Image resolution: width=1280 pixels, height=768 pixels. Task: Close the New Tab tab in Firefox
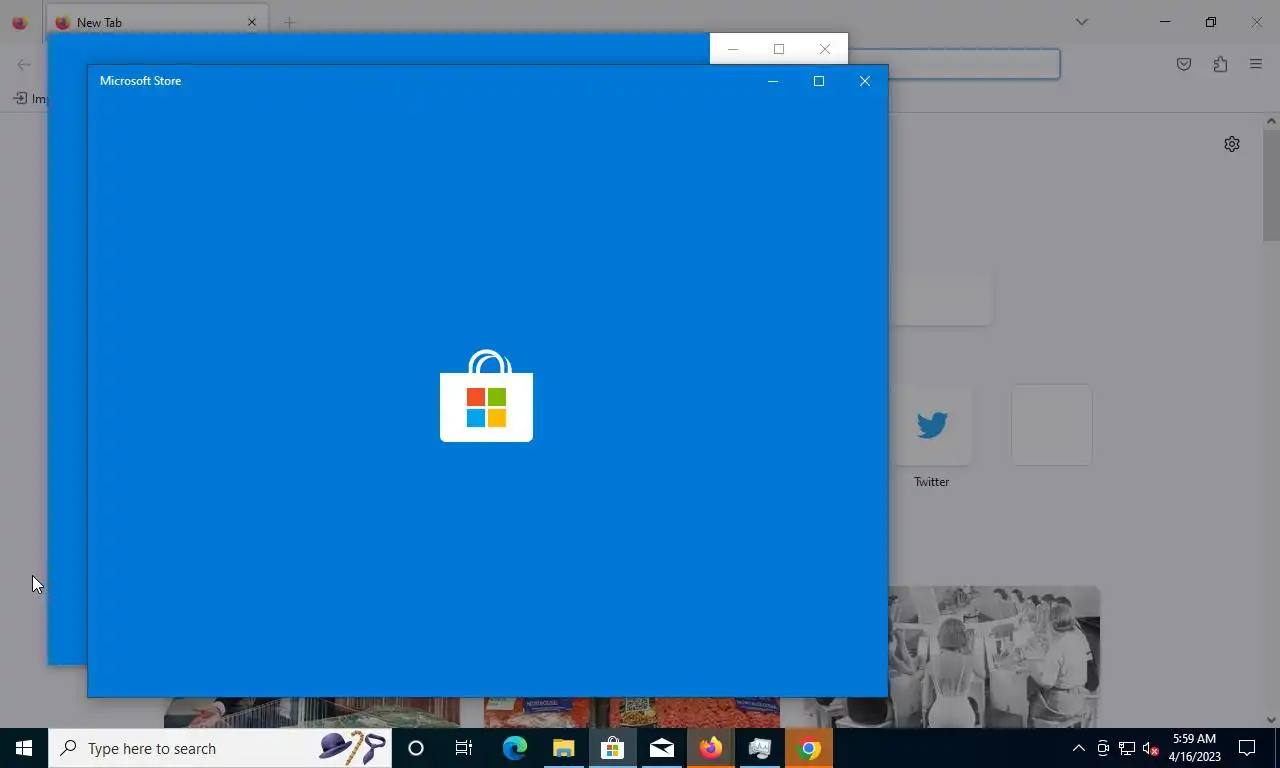pyautogui.click(x=252, y=22)
